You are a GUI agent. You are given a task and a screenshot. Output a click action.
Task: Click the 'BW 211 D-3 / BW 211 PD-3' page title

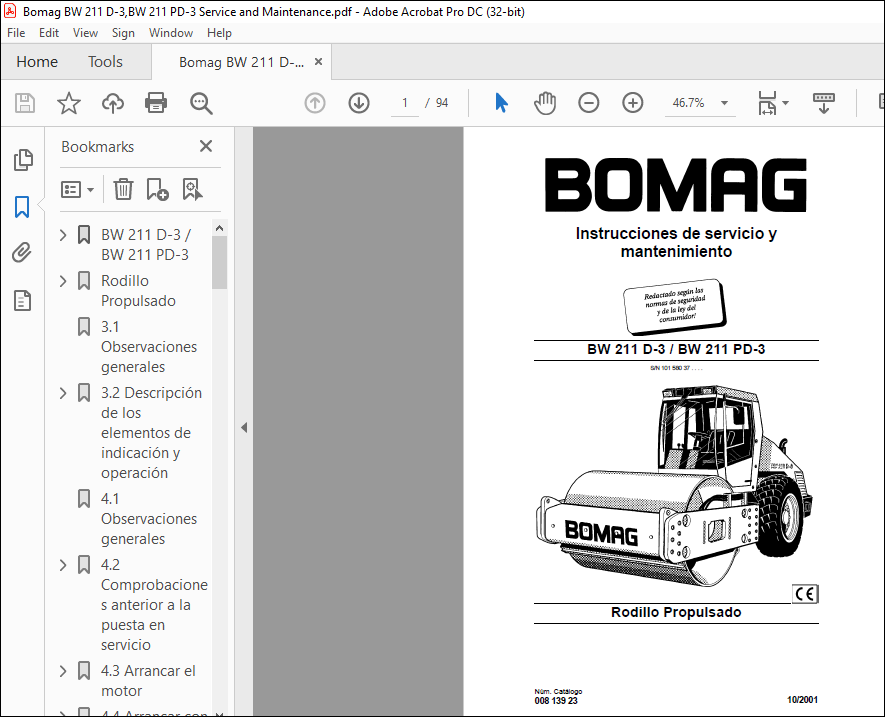click(676, 349)
